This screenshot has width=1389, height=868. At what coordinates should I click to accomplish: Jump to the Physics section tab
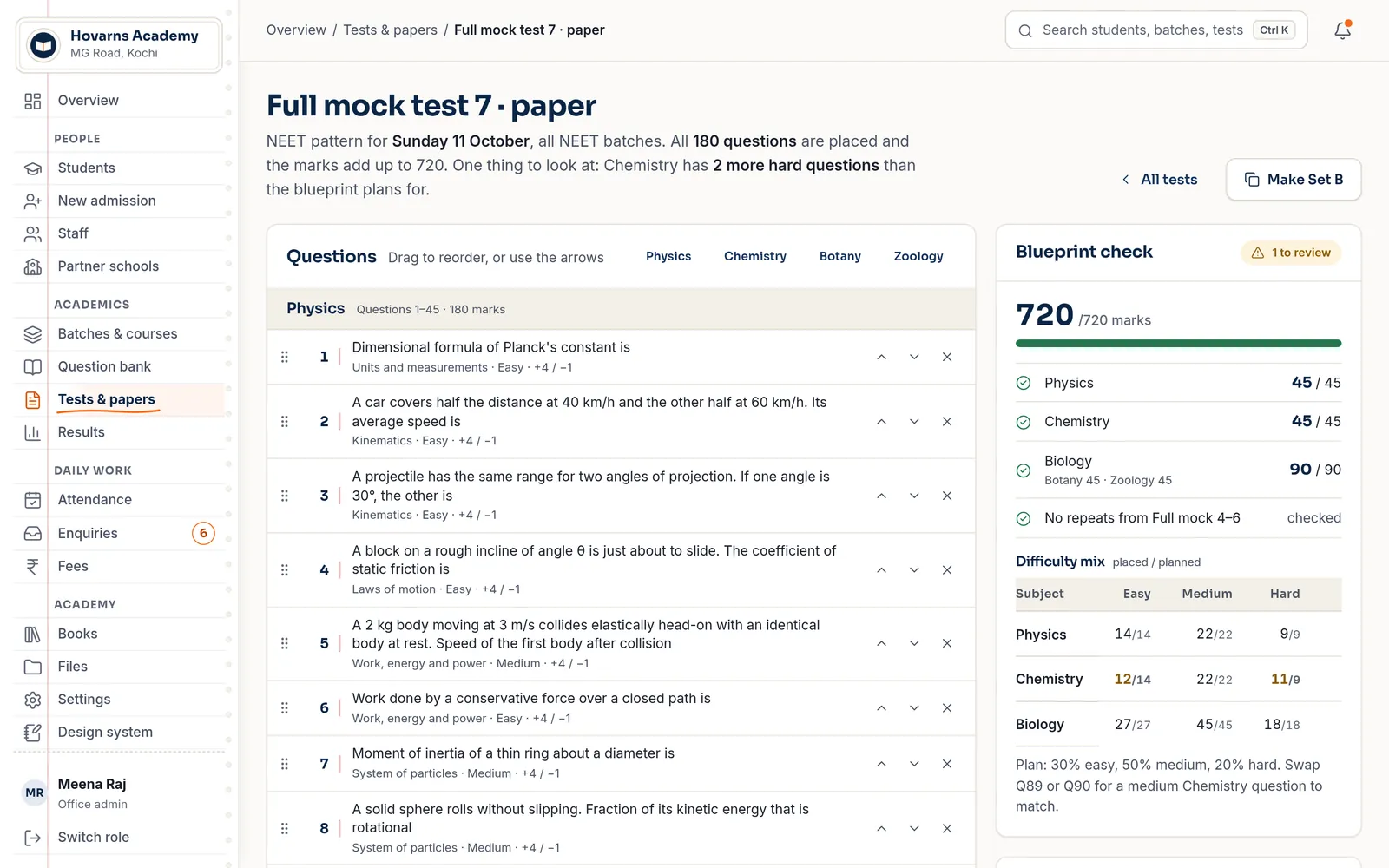pos(668,256)
